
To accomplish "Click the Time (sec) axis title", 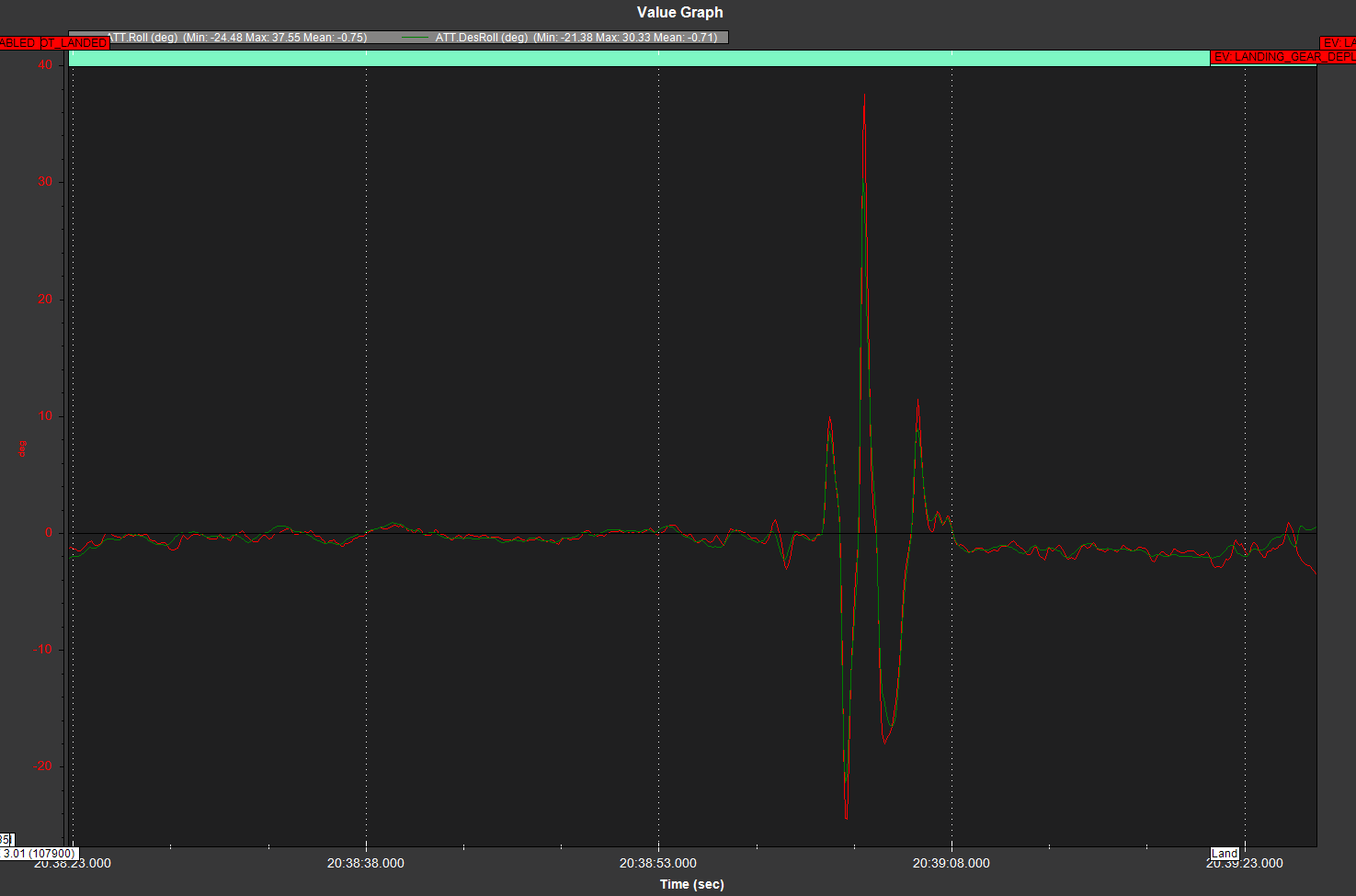I will point(692,885).
